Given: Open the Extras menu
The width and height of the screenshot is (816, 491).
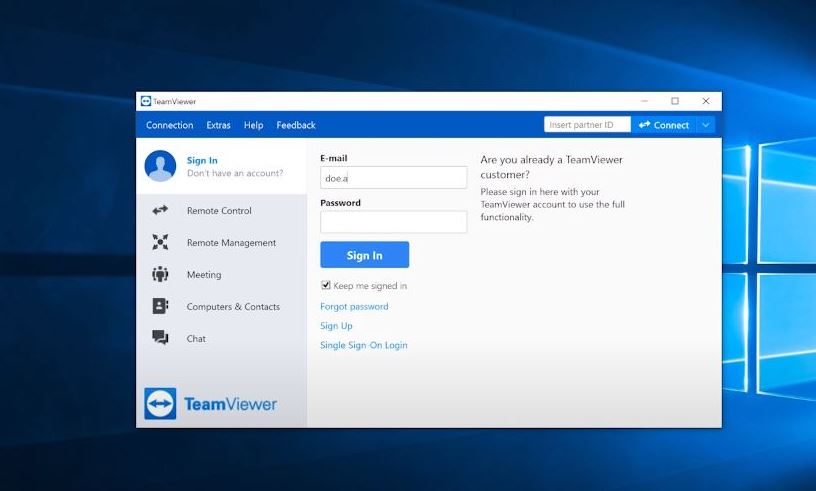Looking at the screenshot, I should pyautogui.click(x=218, y=125).
